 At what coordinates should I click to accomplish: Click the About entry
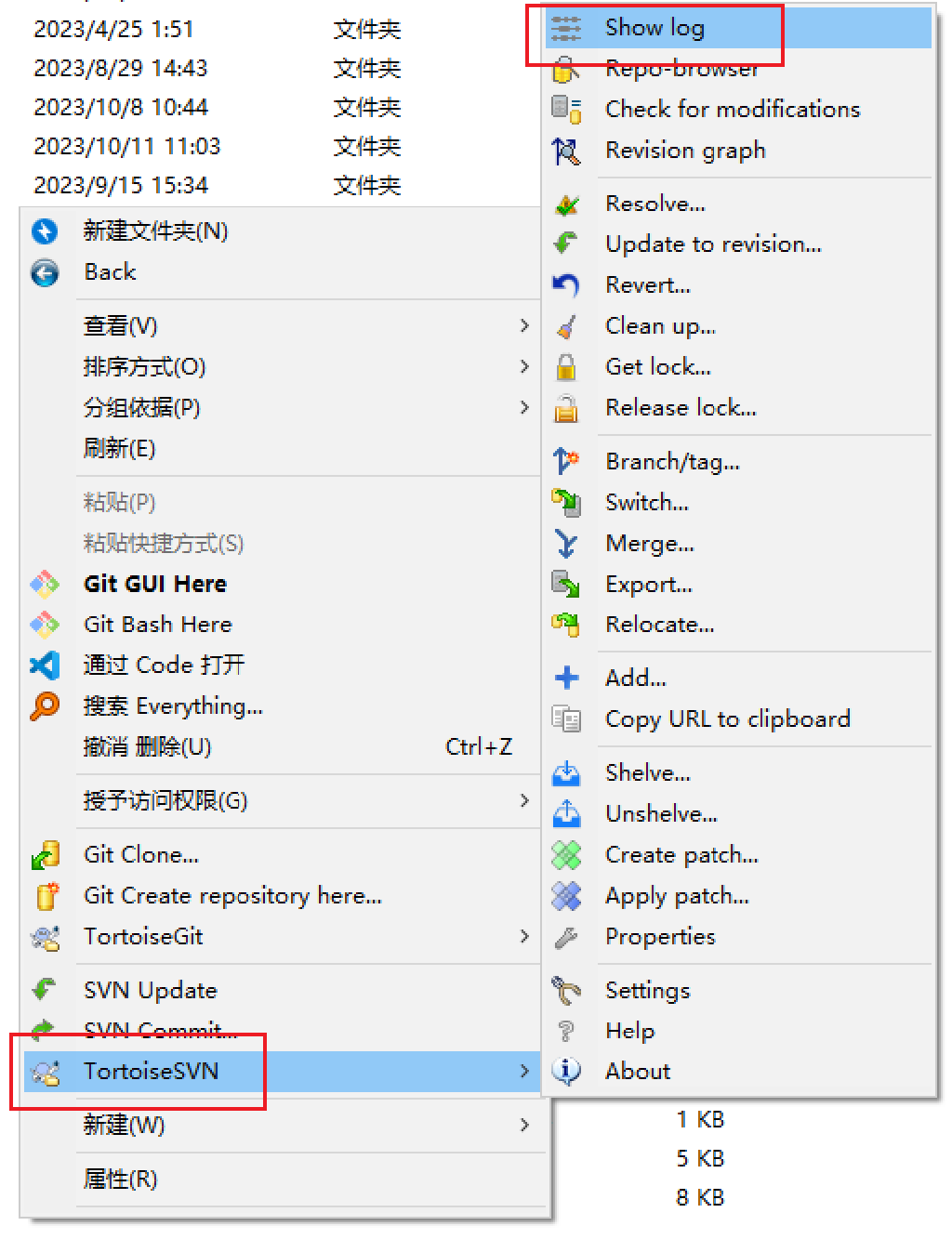coord(637,1071)
